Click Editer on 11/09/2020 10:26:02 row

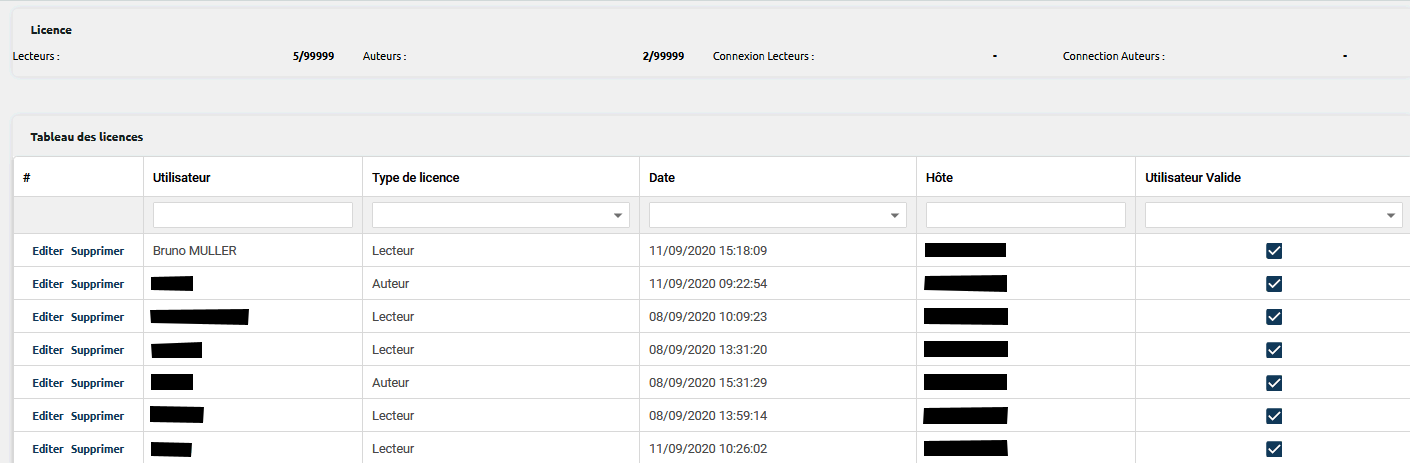(47, 449)
